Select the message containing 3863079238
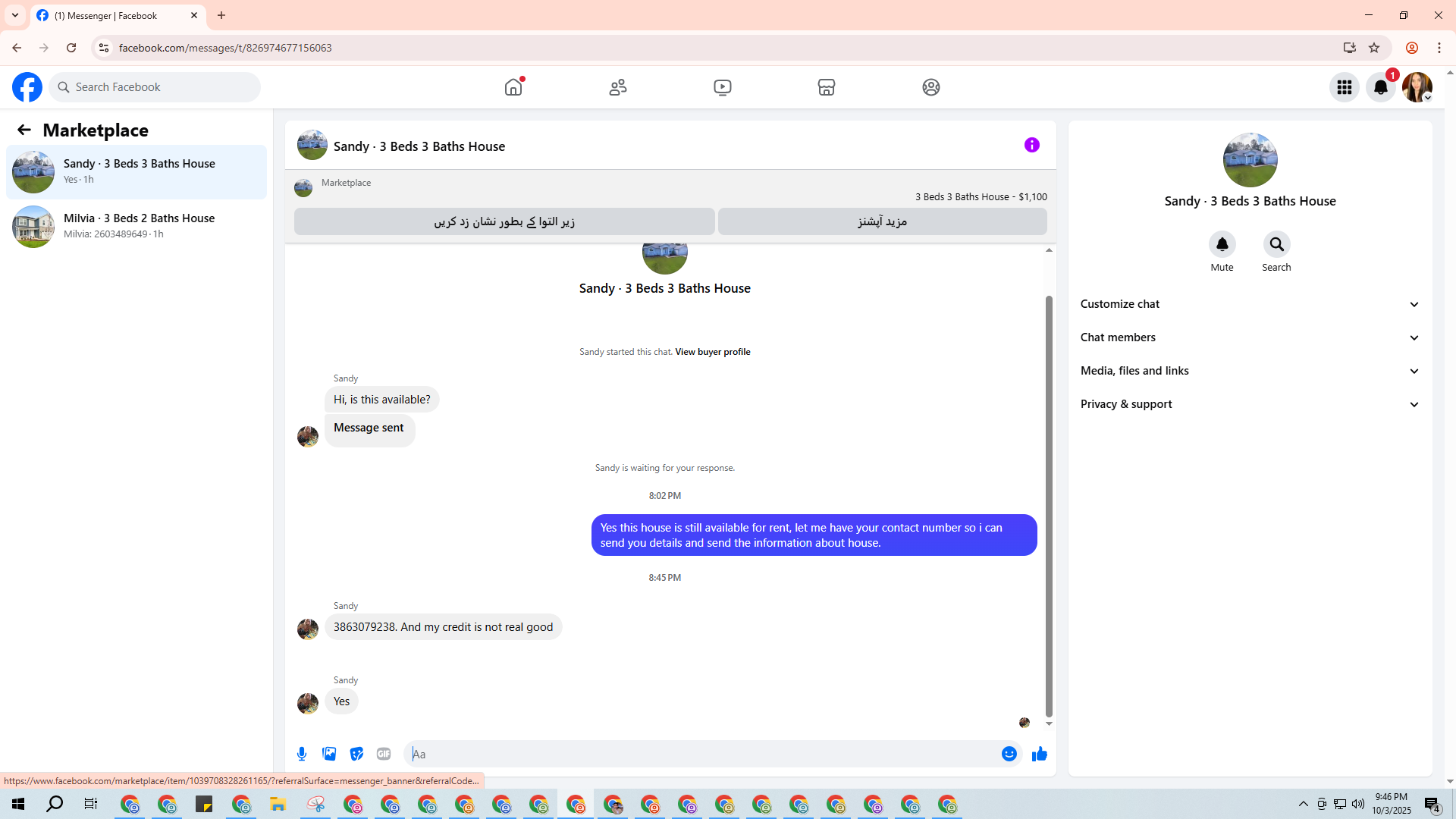1456x819 pixels. click(x=444, y=627)
